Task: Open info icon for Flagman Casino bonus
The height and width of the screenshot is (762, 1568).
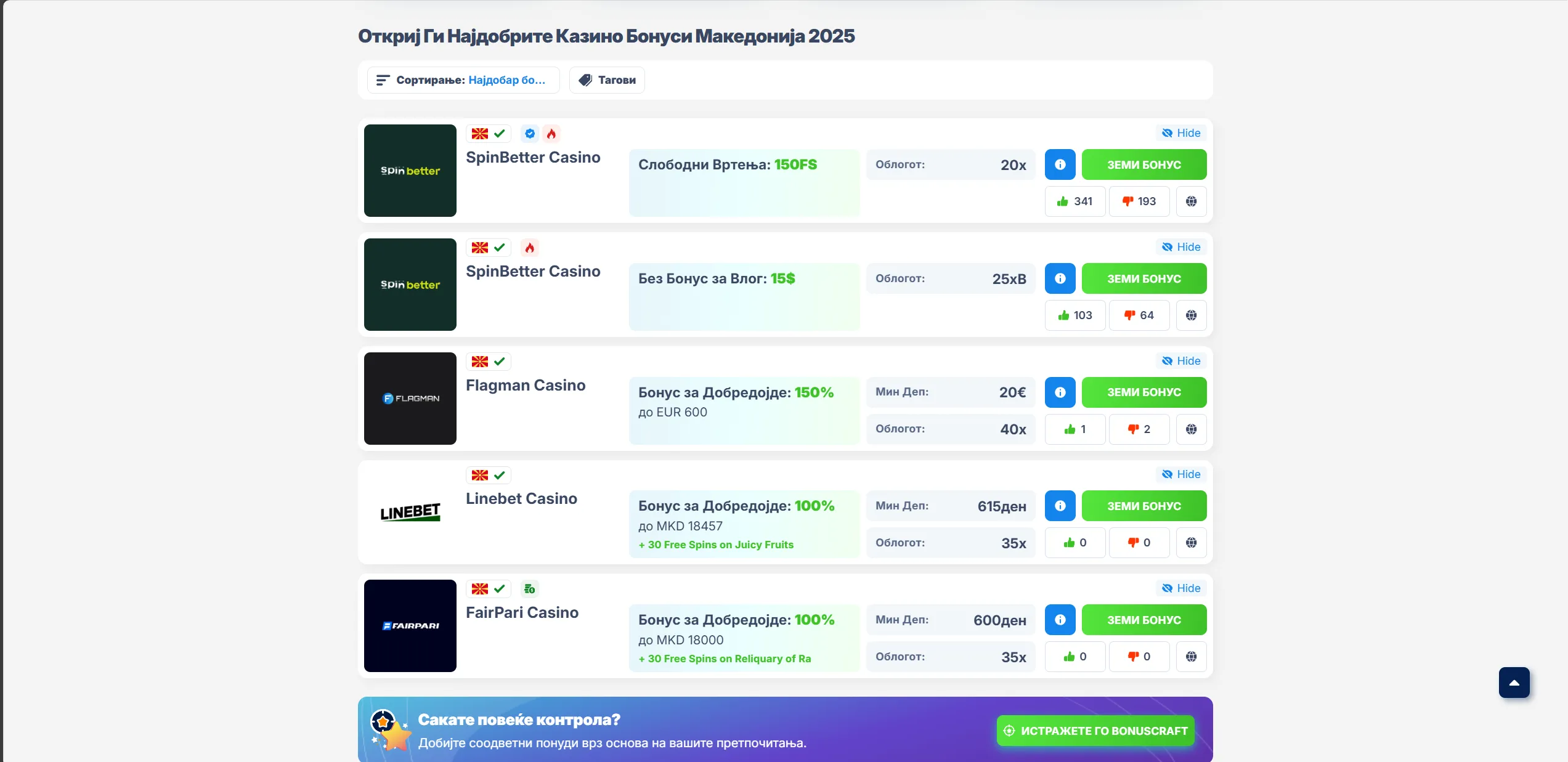Action: click(1060, 392)
